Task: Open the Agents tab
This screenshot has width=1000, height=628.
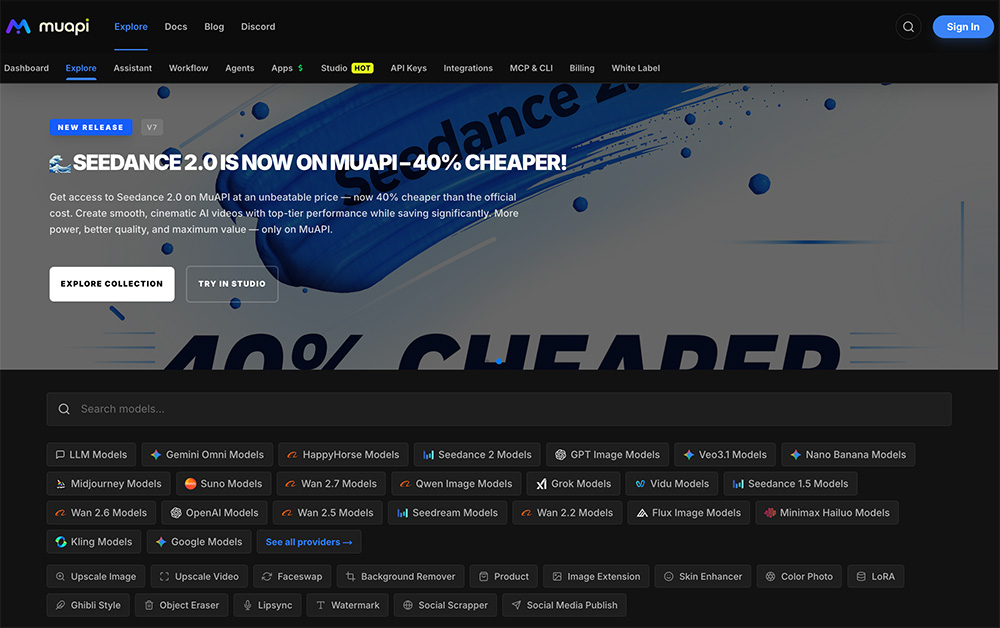Action: (239, 68)
